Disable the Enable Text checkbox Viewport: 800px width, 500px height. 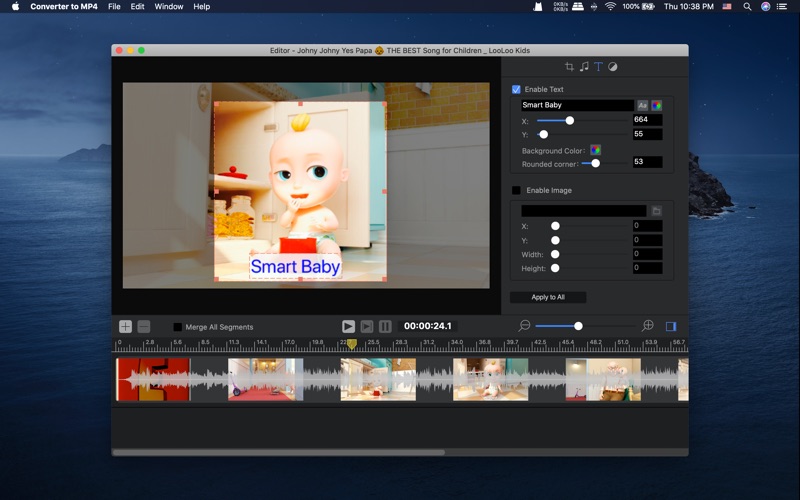click(x=516, y=89)
